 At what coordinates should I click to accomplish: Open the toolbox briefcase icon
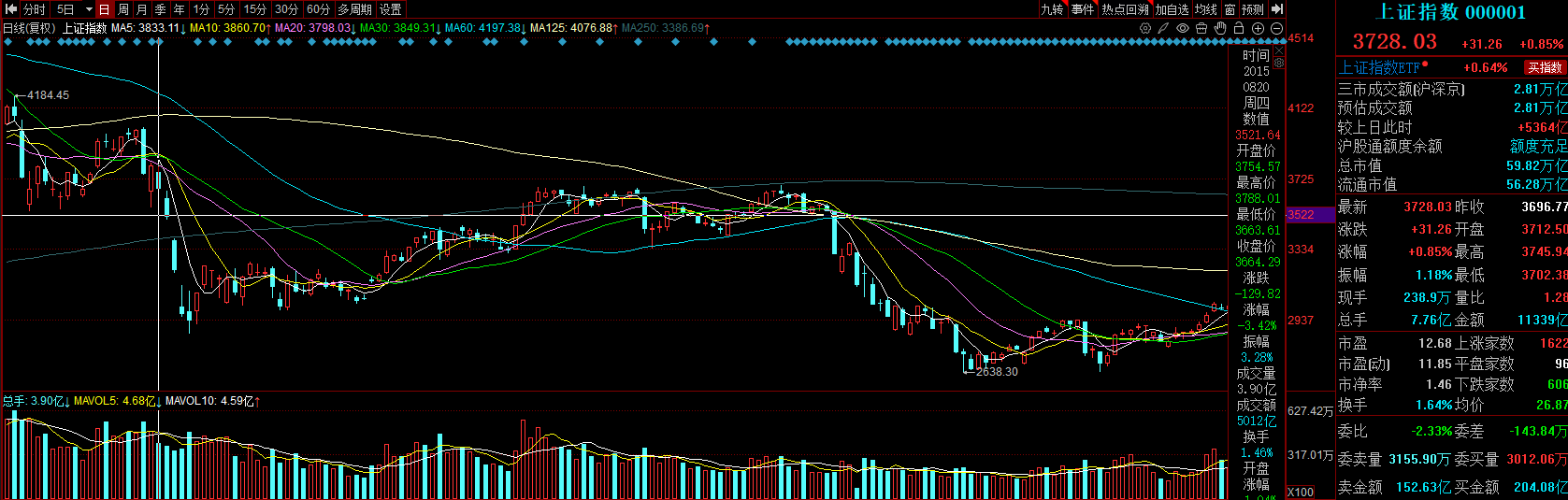pos(1201,28)
